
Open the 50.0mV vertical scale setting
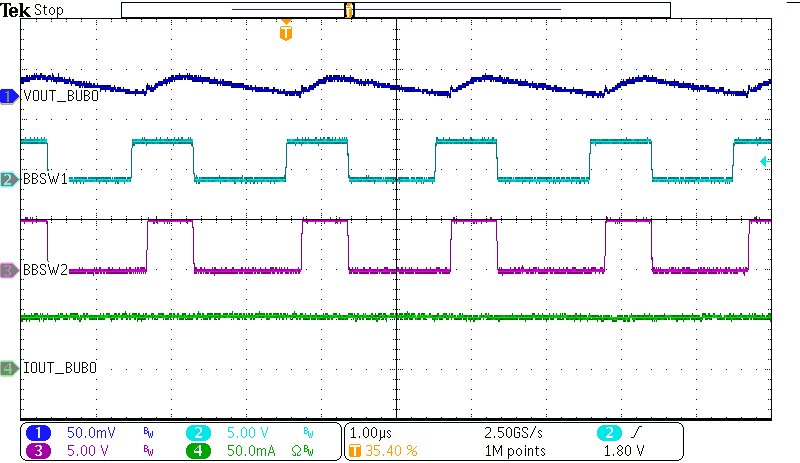pyautogui.click(x=89, y=432)
